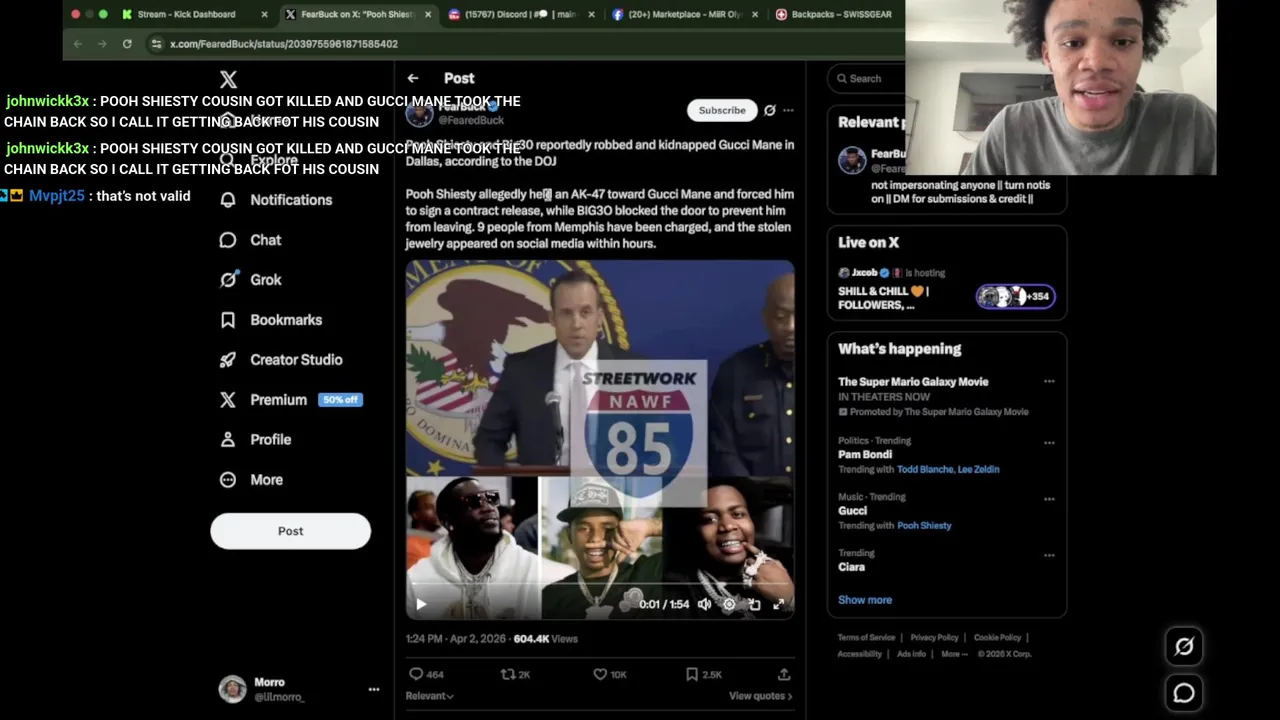Expand the Relevant replies sort dropdown
The width and height of the screenshot is (1280, 720).
430,696
